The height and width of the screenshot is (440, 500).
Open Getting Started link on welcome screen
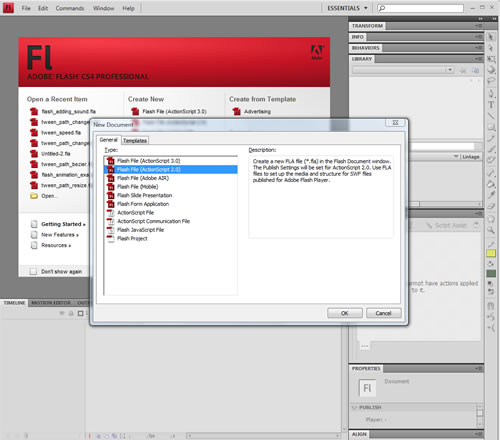(63, 224)
